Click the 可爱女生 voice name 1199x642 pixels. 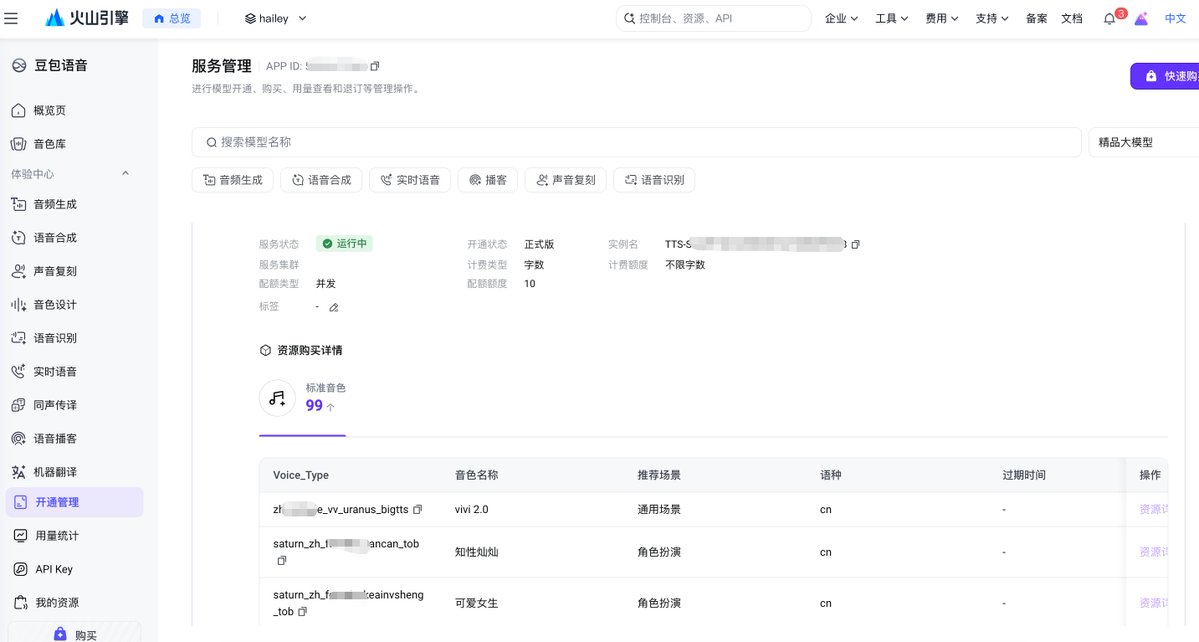476,603
